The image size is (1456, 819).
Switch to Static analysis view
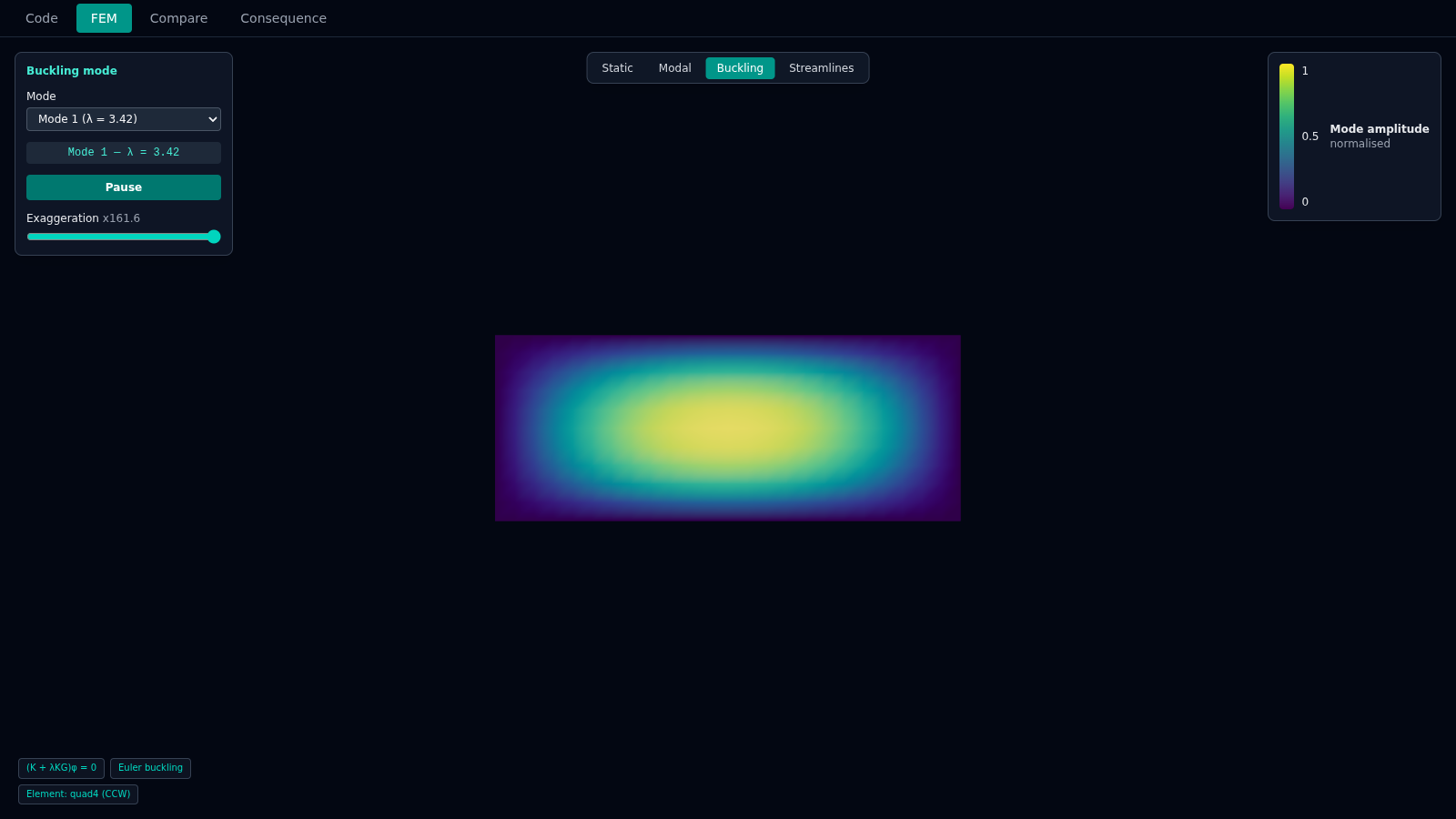point(617,68)
